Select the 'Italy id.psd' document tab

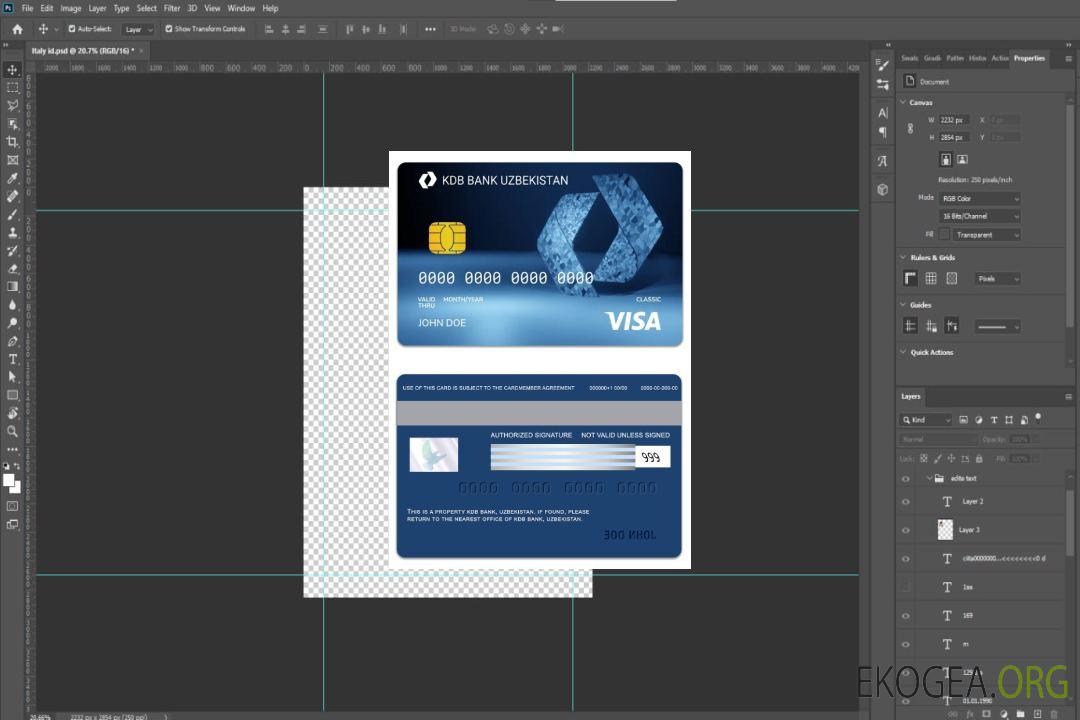[x=82, y=51]
